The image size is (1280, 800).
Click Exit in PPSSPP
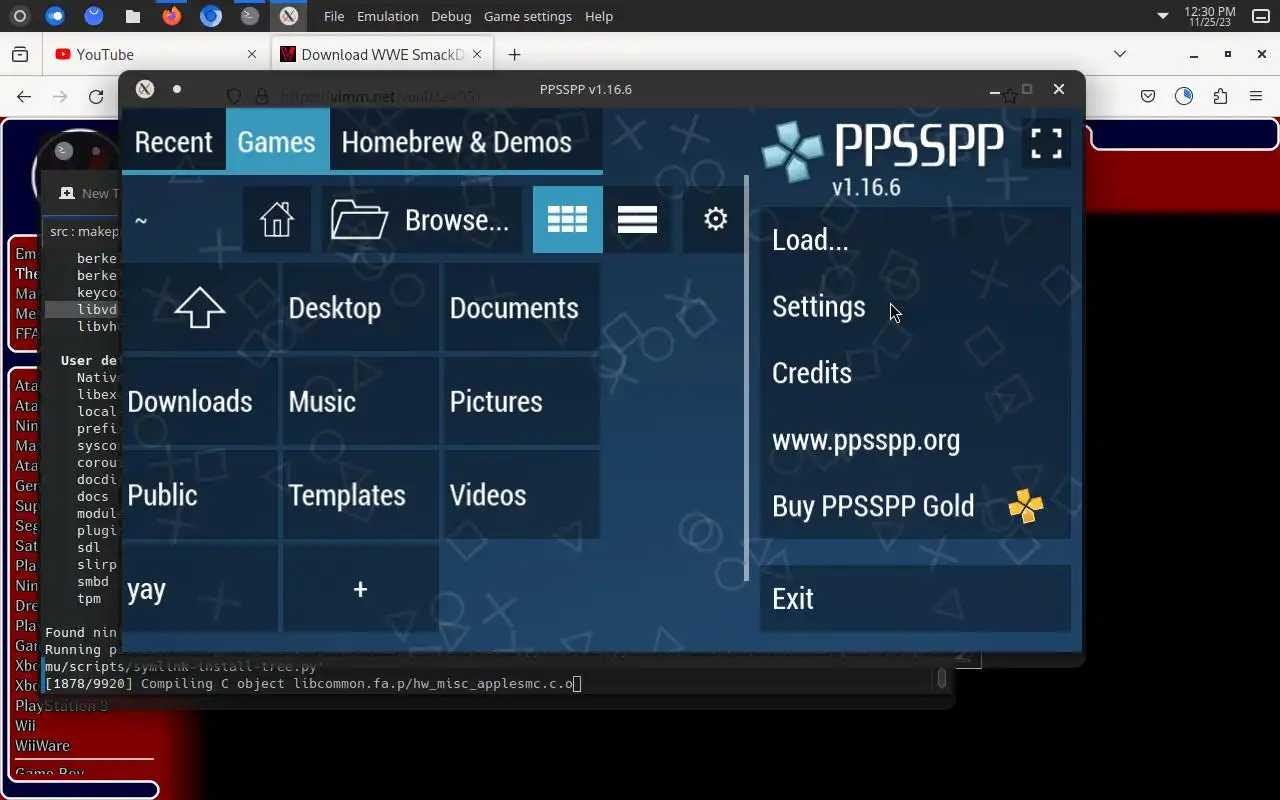coord(915,599)
